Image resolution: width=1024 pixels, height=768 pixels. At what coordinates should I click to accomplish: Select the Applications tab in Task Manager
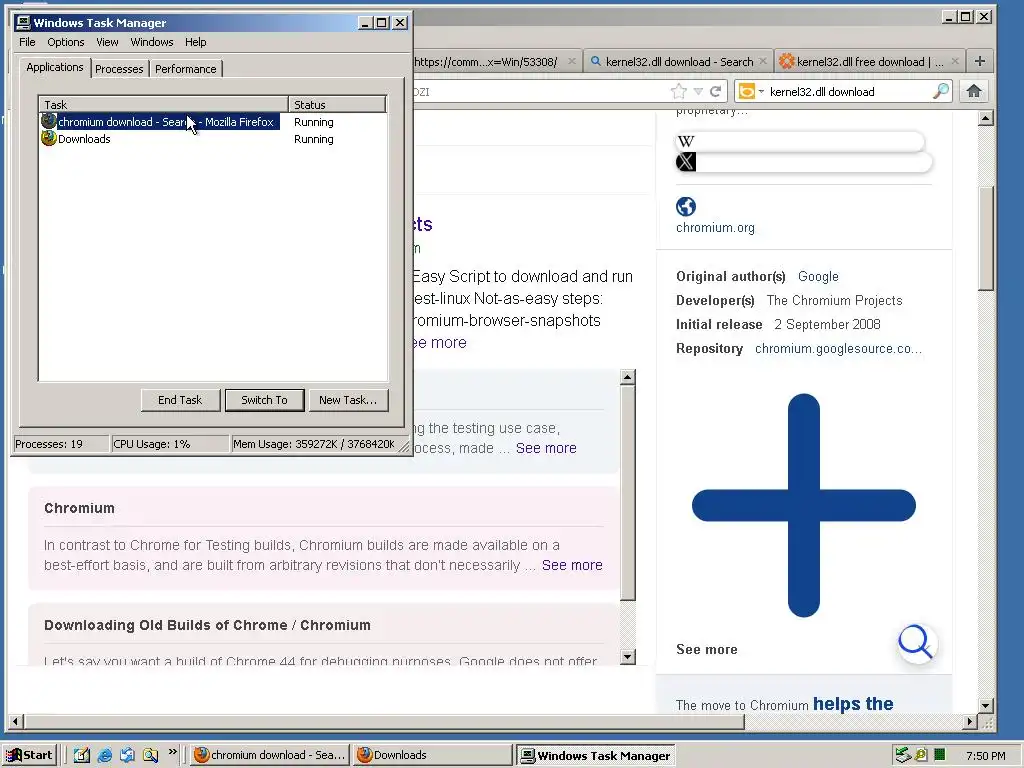(55, 67)
